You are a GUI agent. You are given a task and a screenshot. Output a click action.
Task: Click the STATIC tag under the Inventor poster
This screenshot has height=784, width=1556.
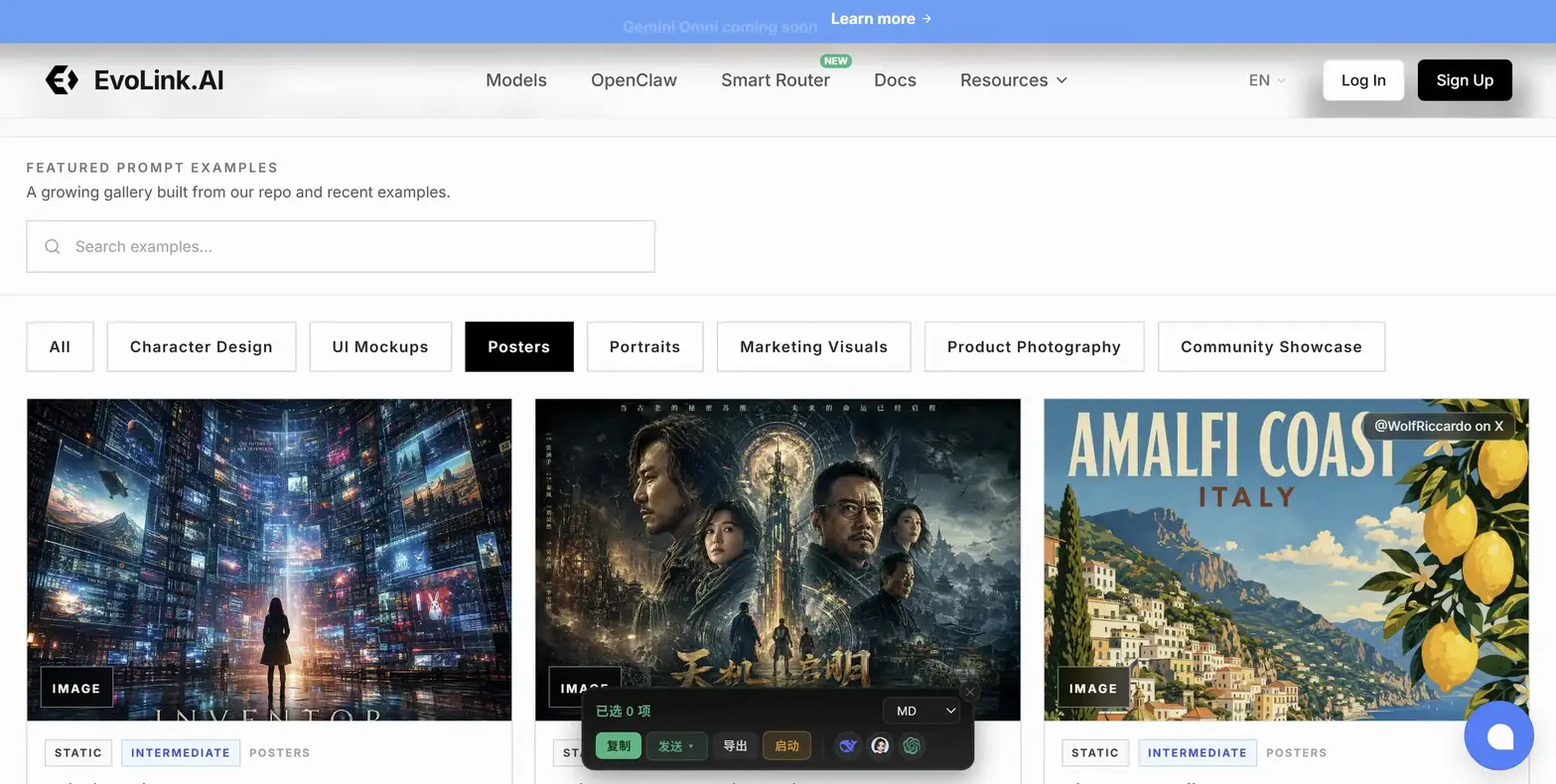coord(78,752)
